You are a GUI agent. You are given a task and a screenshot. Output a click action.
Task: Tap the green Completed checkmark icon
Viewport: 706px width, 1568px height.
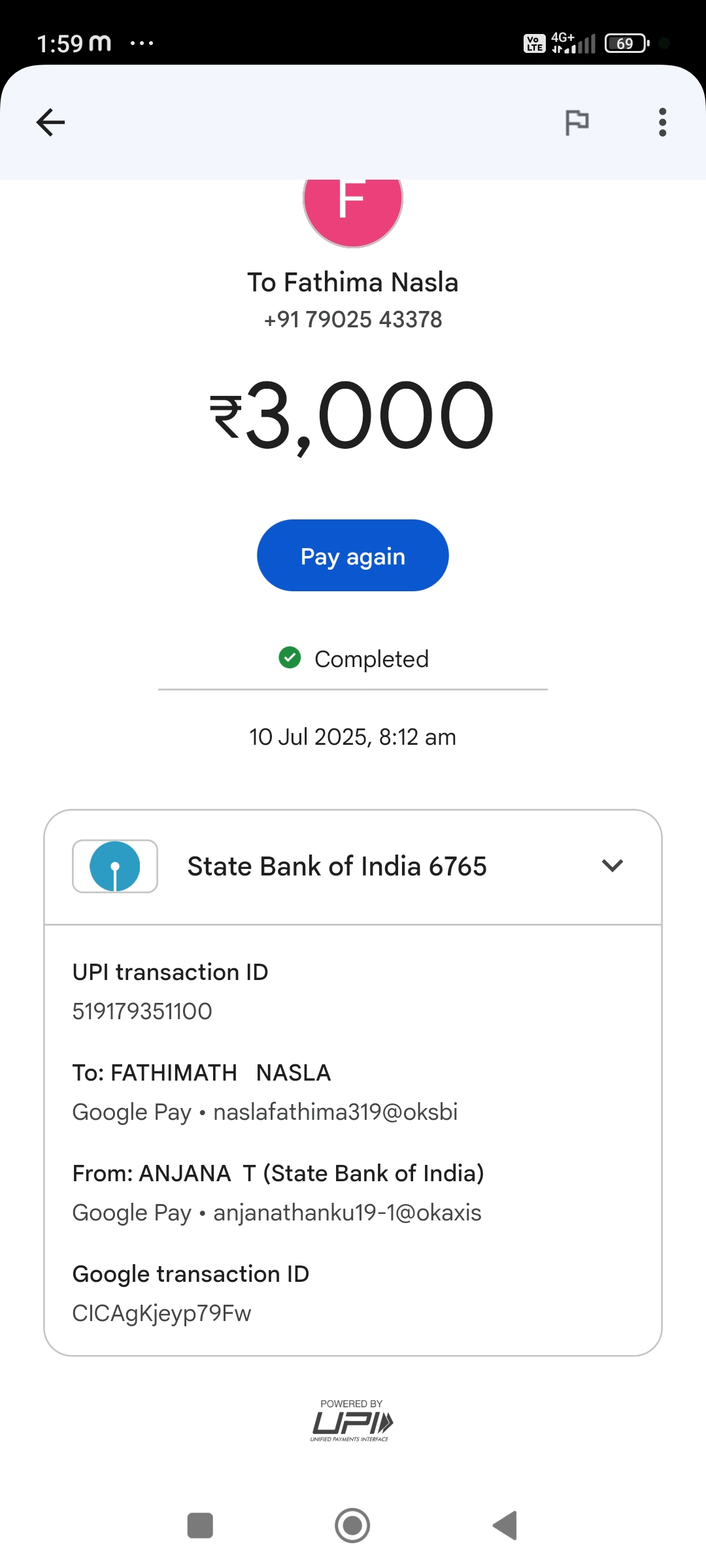pos(290,658)
